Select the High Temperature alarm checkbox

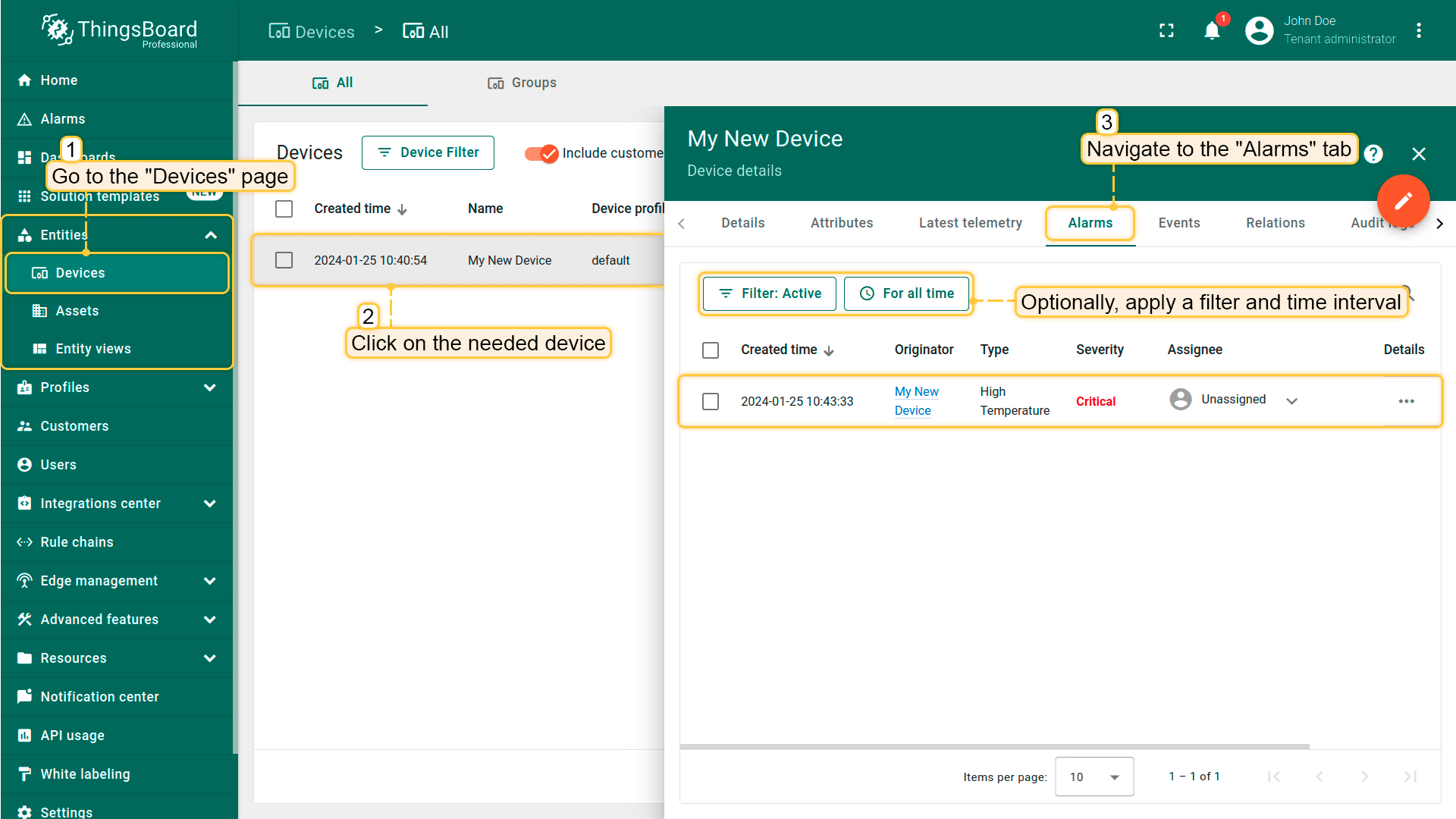[711, 401]
